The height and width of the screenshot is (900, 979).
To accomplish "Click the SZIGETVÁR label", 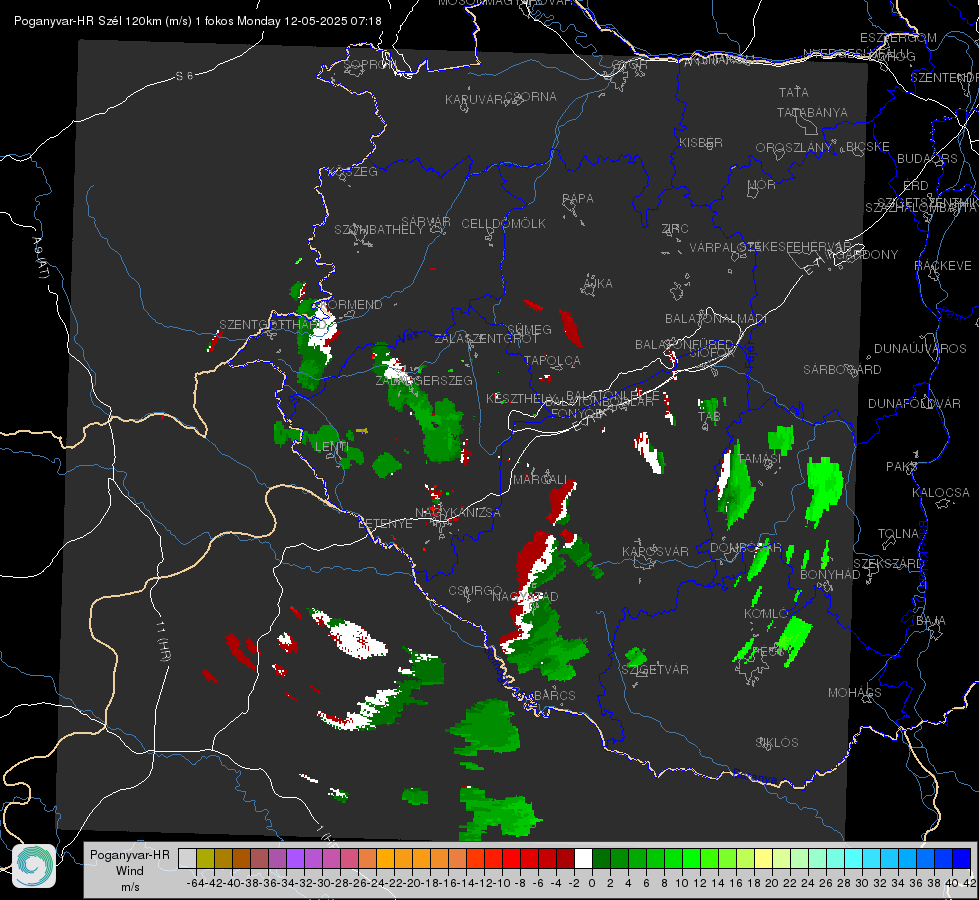I will pos(655,670).
